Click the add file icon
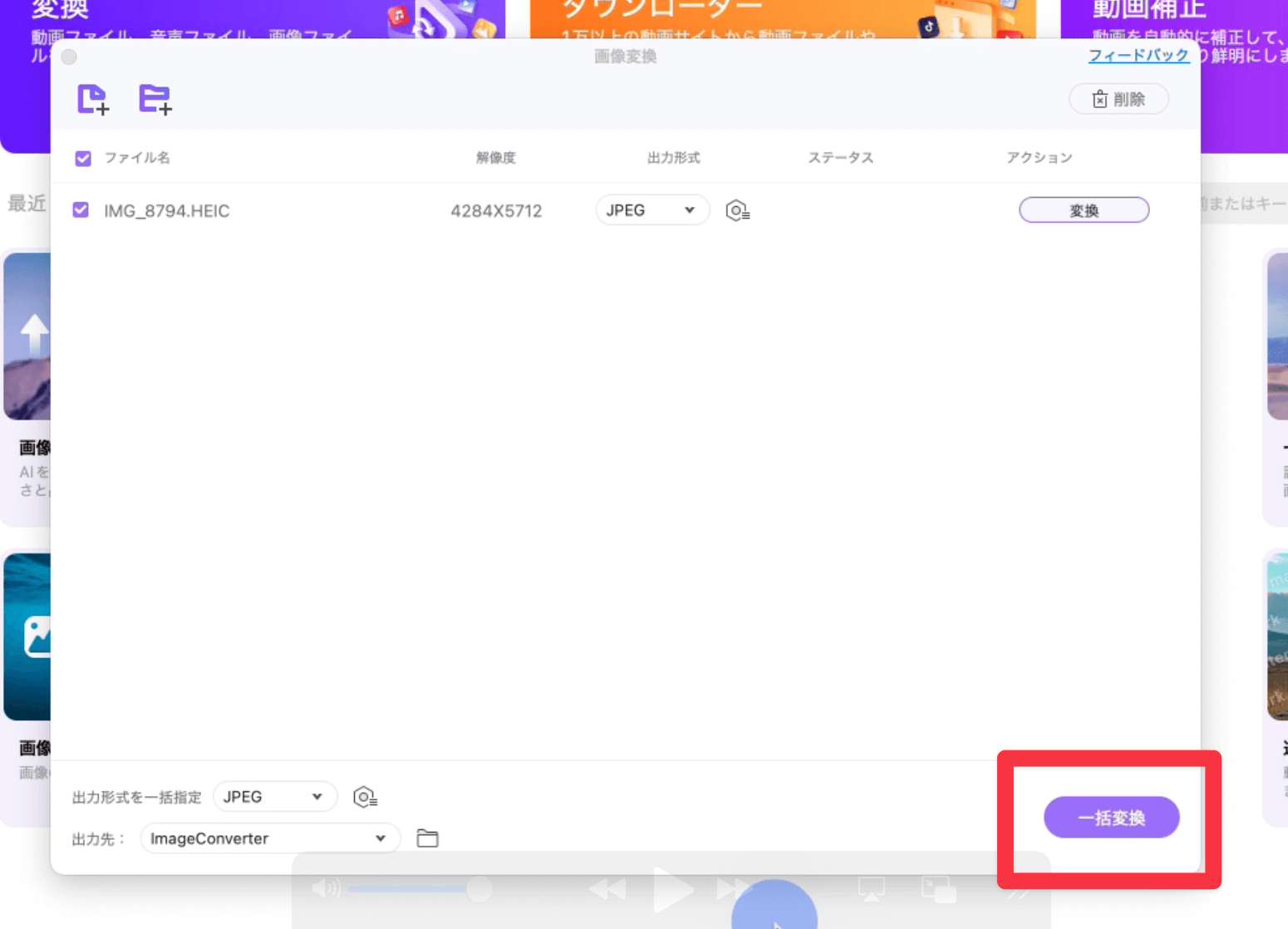The width and height of the screenshot is (1288, 929). click(92, 99)
